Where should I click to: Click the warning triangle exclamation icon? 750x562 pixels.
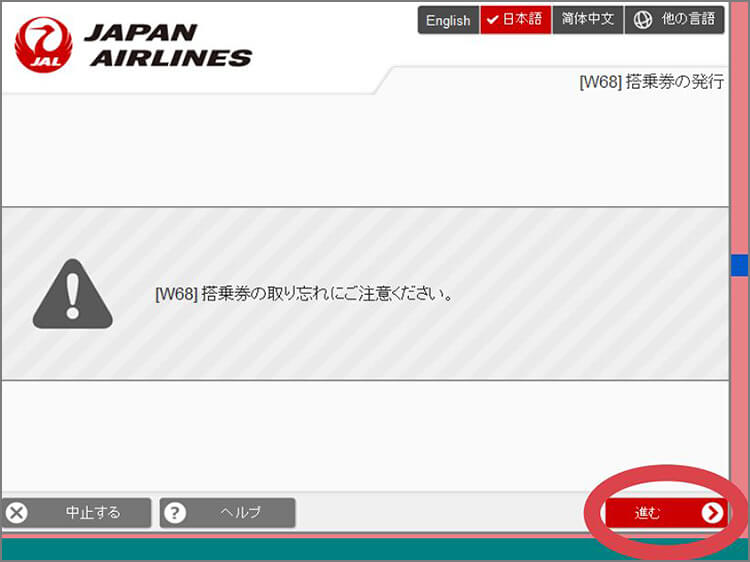(72, 295)
